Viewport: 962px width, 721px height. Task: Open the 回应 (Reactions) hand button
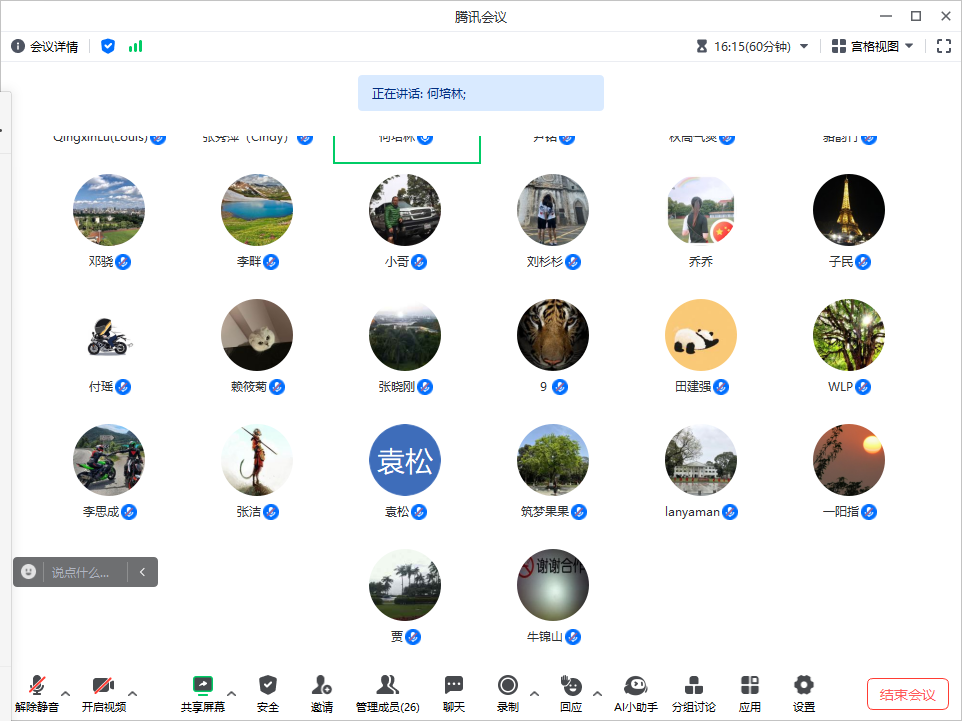[x=571, y=692]
